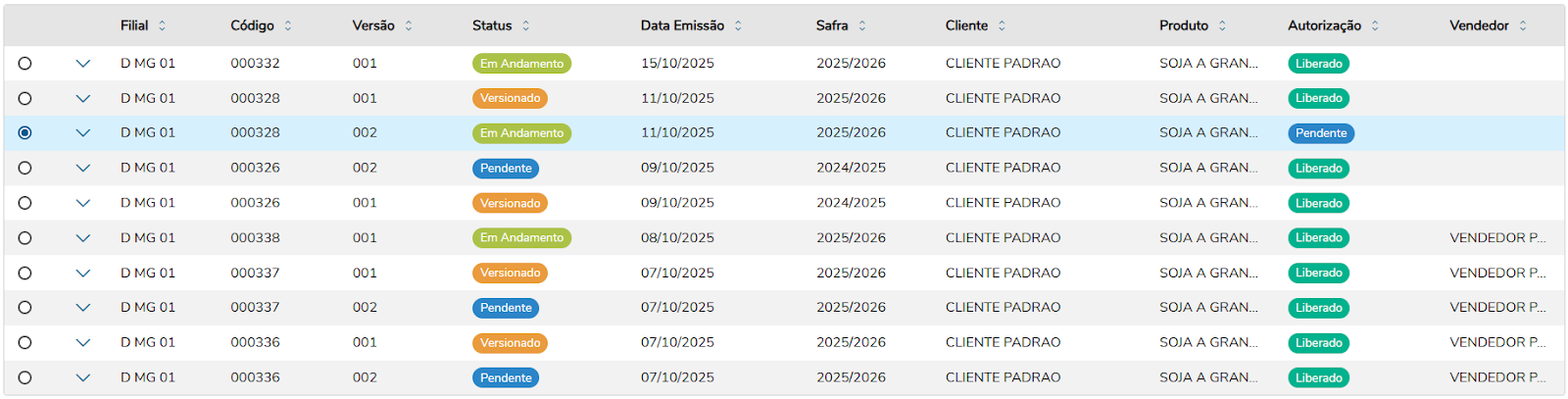Click sort arrows next to Status

coord(526,25)
